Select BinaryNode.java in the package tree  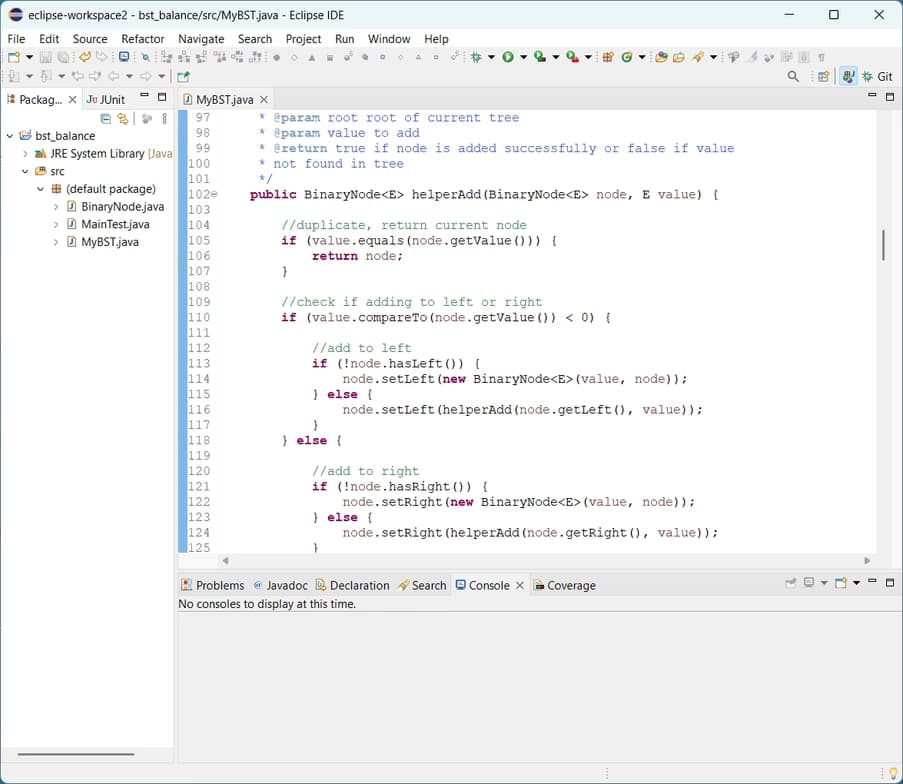(122, 206)
